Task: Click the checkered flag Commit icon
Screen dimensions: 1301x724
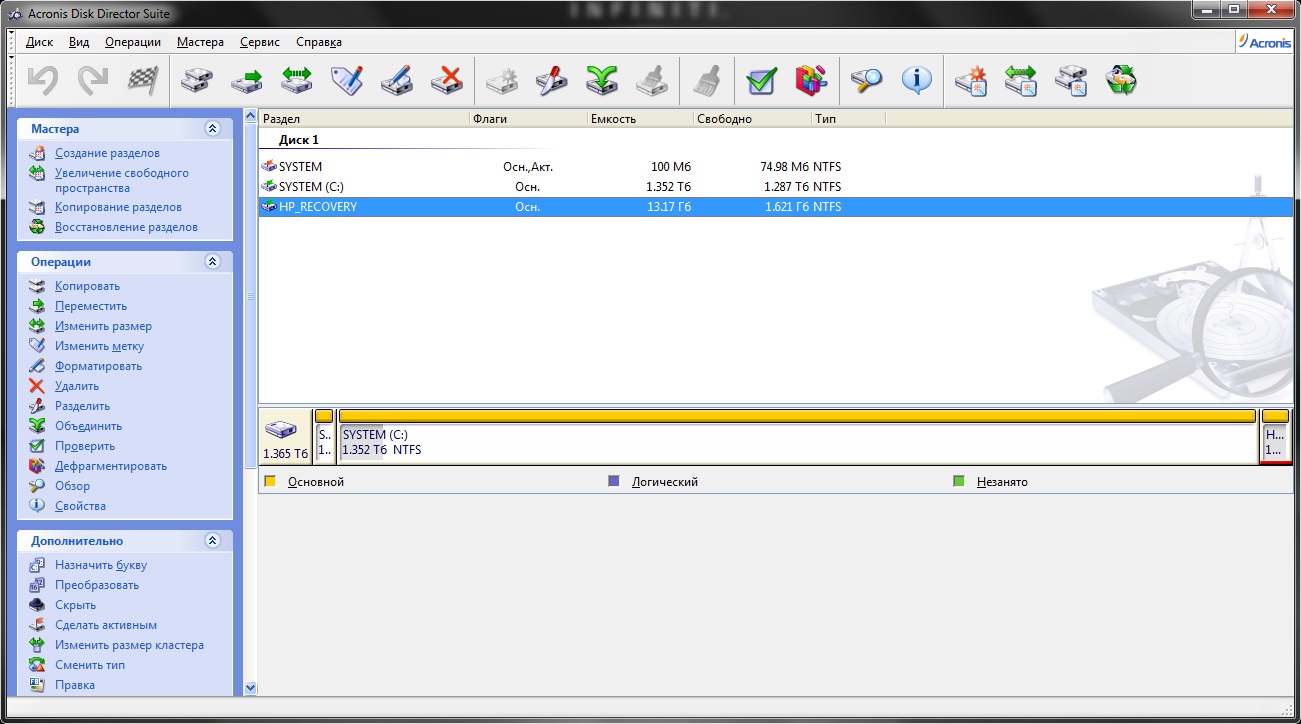Action: 144,80
